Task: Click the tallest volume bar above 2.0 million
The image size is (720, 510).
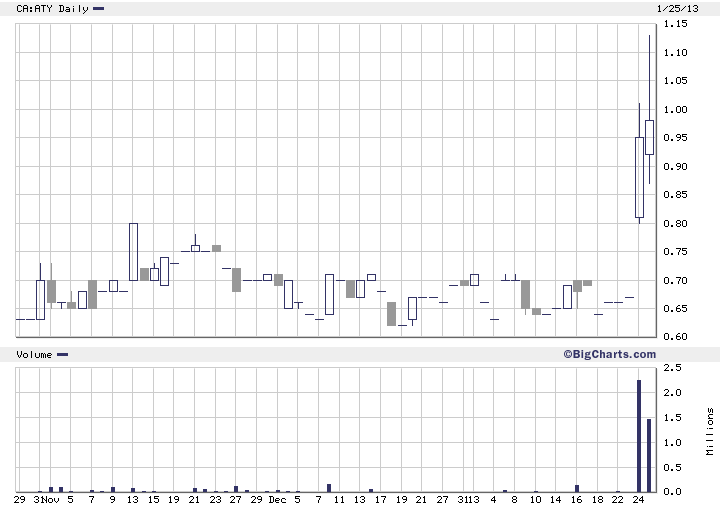Action: (x=639, y=436)
